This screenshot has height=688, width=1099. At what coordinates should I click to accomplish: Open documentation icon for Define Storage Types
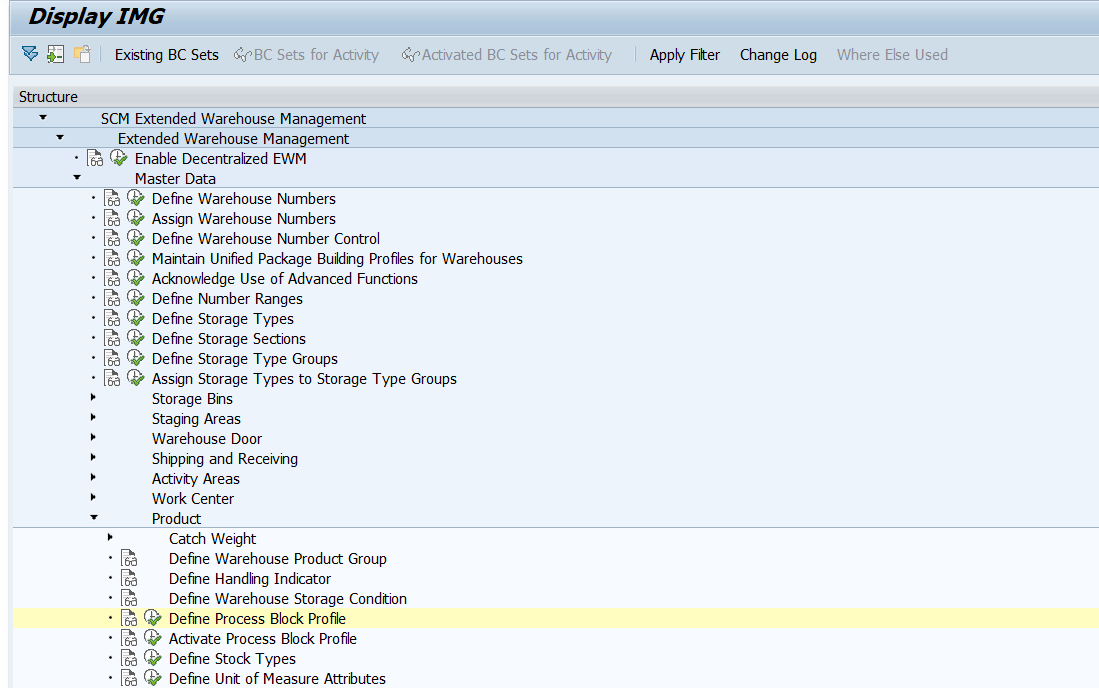pos(112,319)
